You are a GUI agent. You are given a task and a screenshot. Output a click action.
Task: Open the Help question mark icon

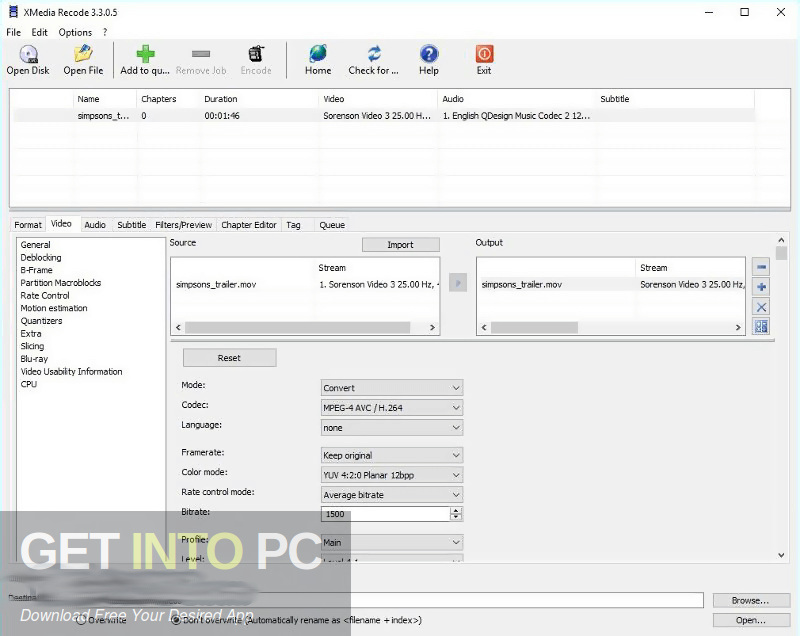(x=429, y=54)
